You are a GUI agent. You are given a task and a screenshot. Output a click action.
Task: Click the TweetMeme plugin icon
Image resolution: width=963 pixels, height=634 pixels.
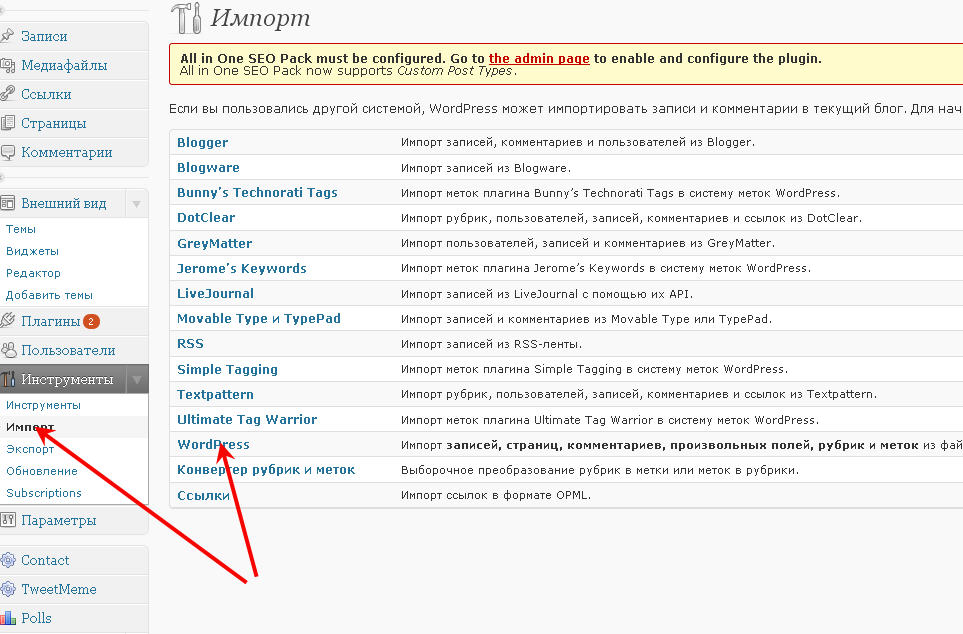click(x=7, y=589)
